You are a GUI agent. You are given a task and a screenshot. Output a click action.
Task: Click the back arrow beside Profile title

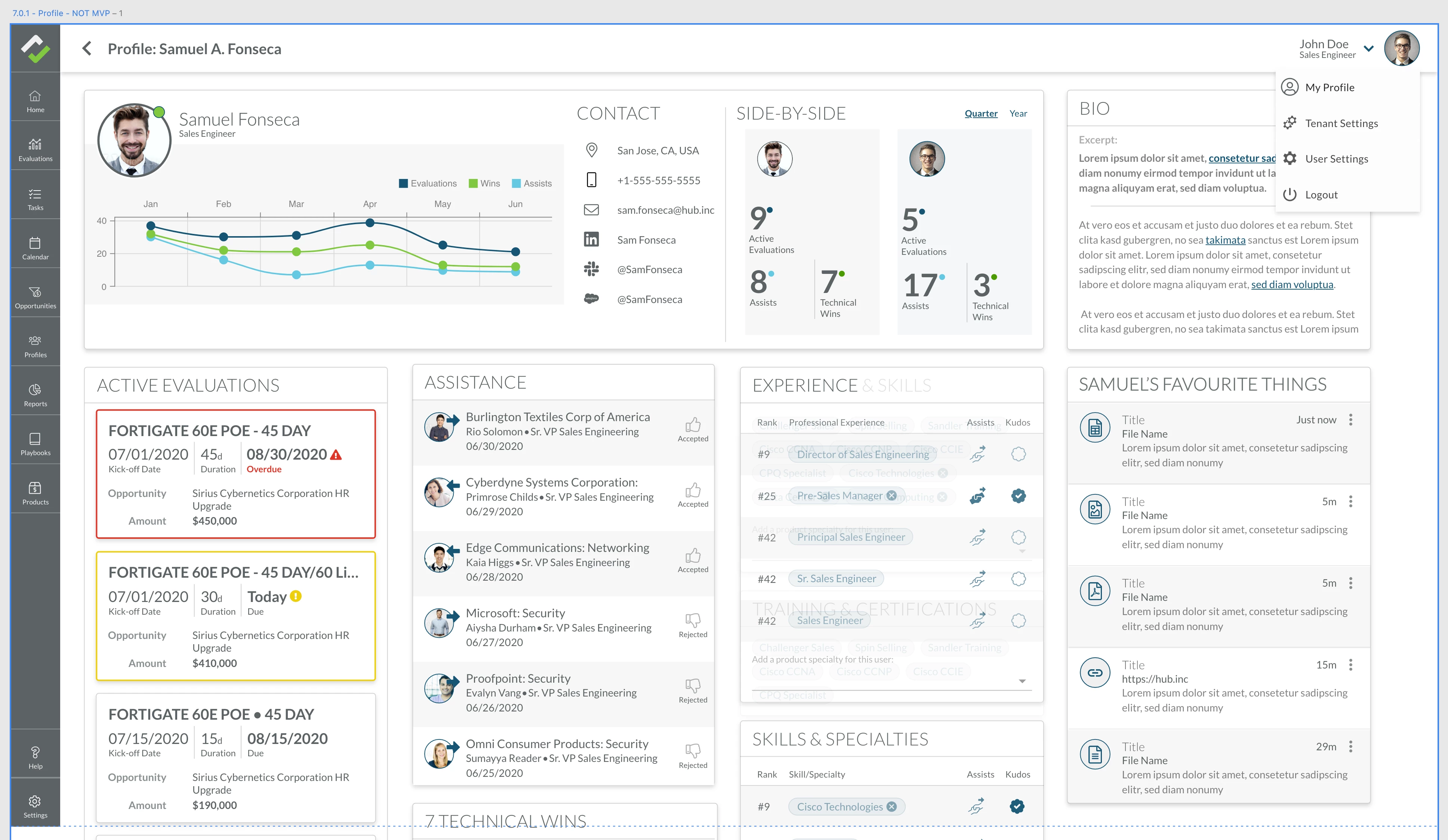[87, 49]
